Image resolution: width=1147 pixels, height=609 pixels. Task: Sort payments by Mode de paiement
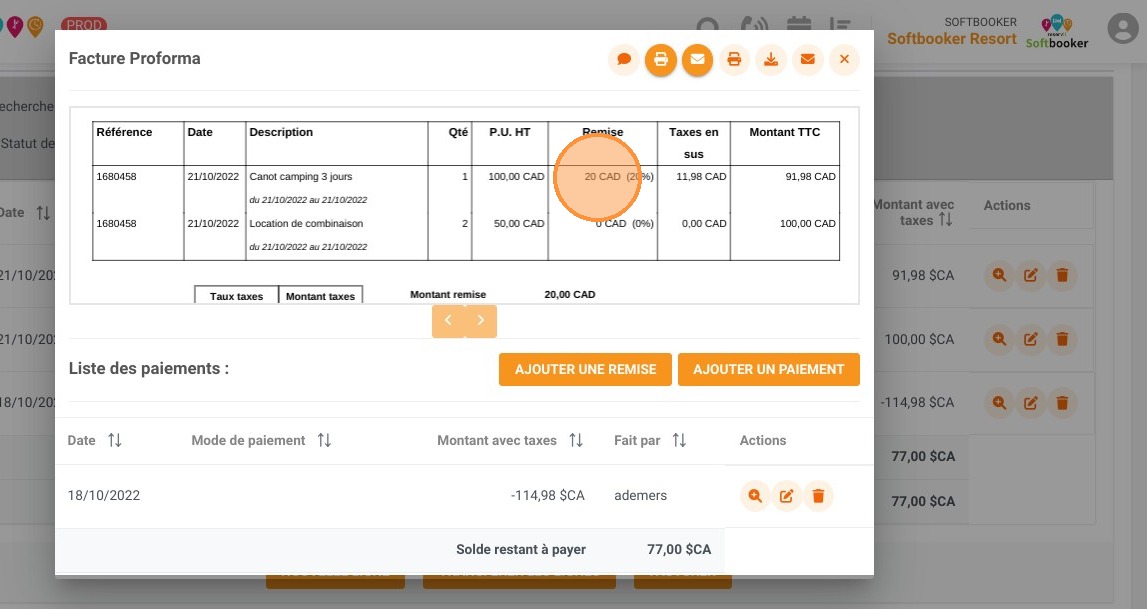[324, 440]
